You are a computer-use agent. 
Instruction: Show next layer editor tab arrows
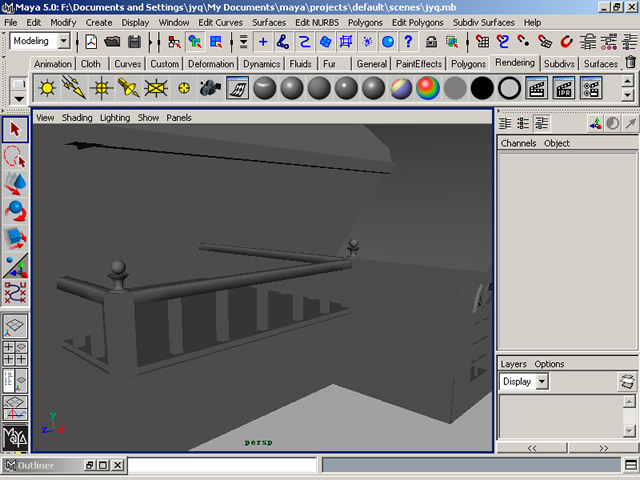point(603,448)
